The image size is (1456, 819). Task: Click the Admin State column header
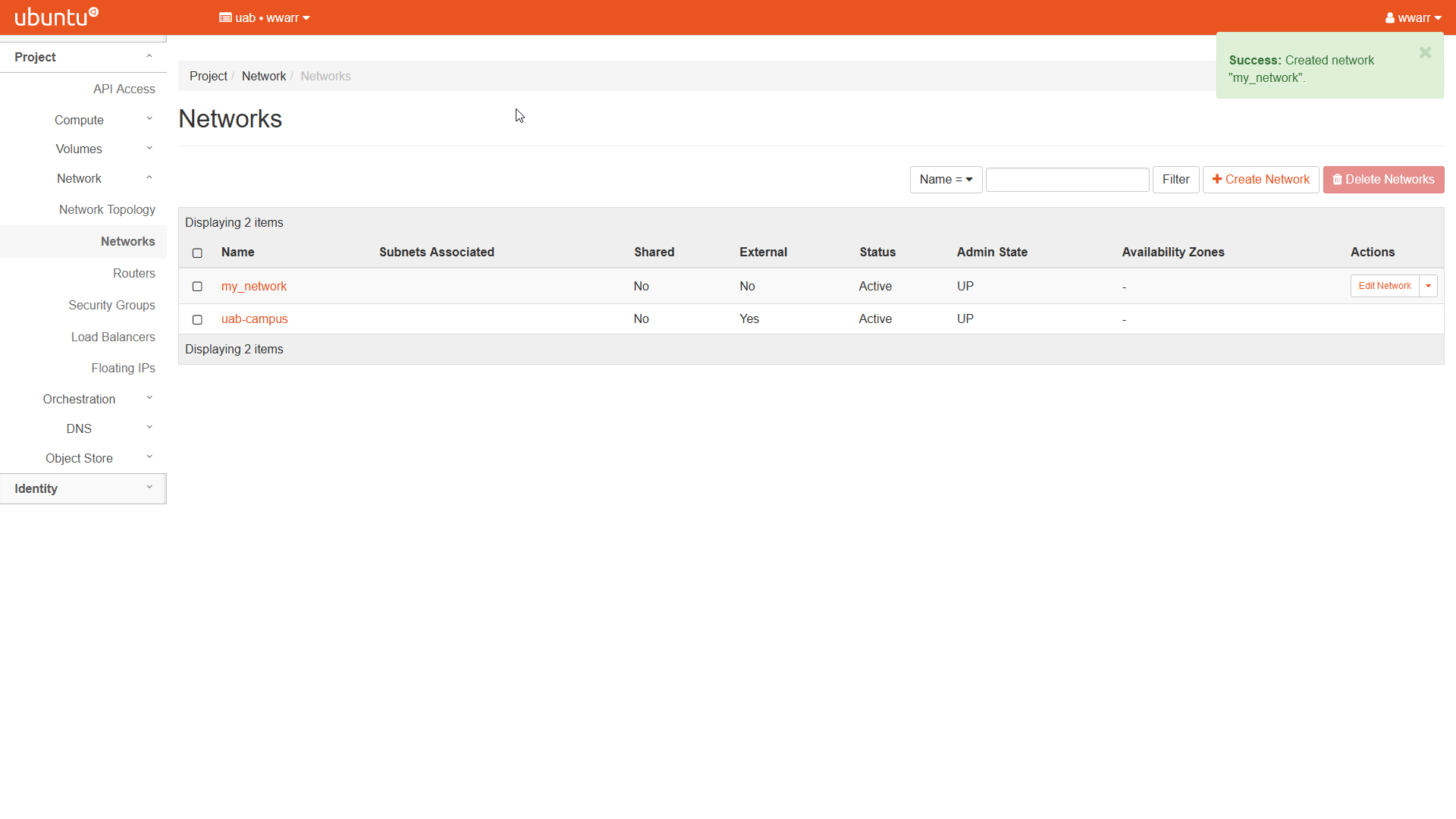[x=992, y=252]
